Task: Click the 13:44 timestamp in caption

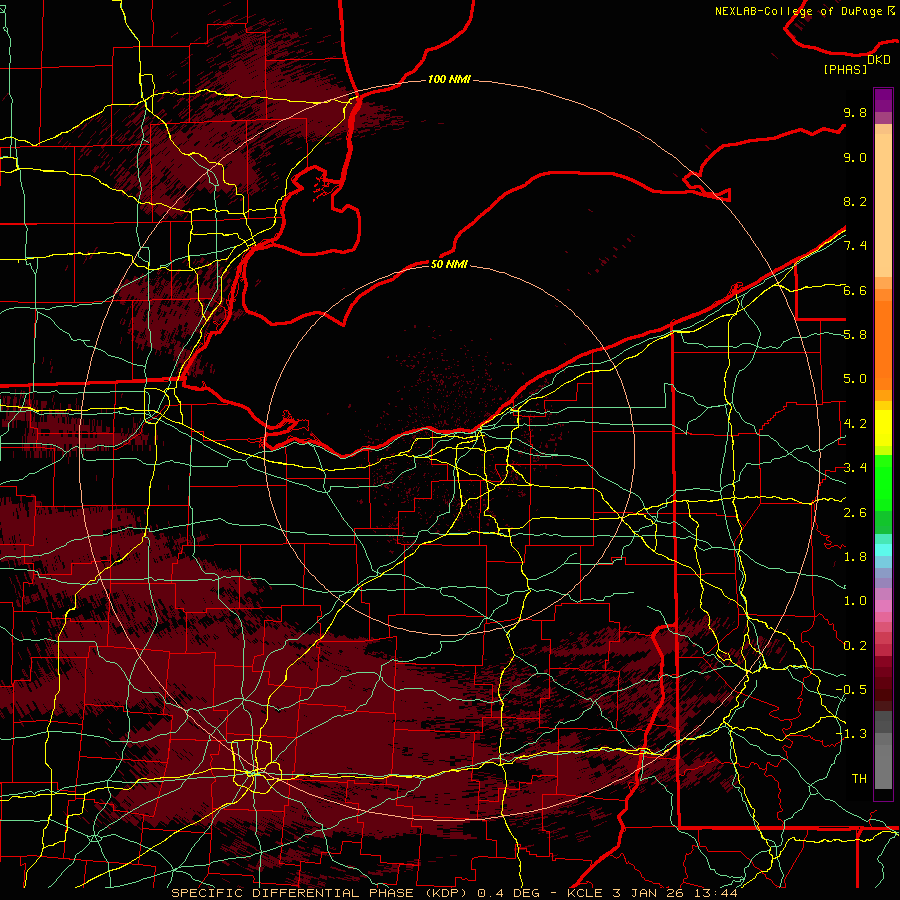Action: click(x=718, y=893)
